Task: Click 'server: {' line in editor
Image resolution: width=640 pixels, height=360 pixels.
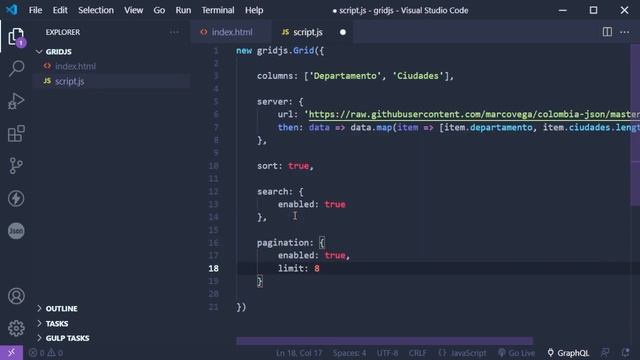Action: point(280,102)
